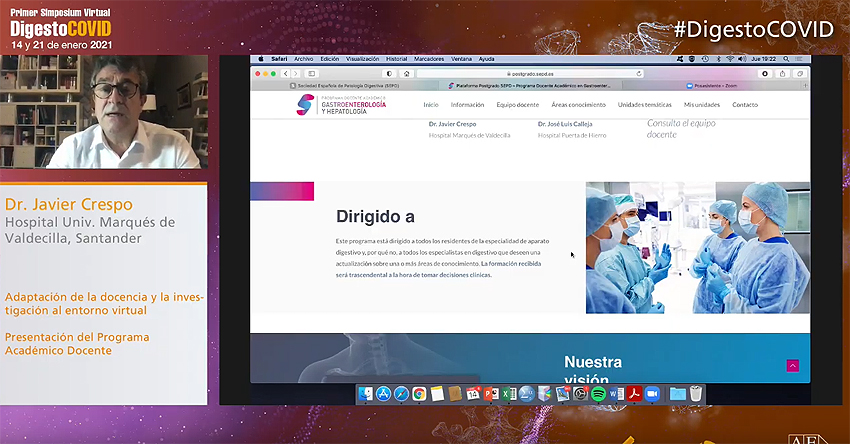Screen dimensions: 850x444
Task: Launch Google Chrome from the Dock
Action: point(419,394)
